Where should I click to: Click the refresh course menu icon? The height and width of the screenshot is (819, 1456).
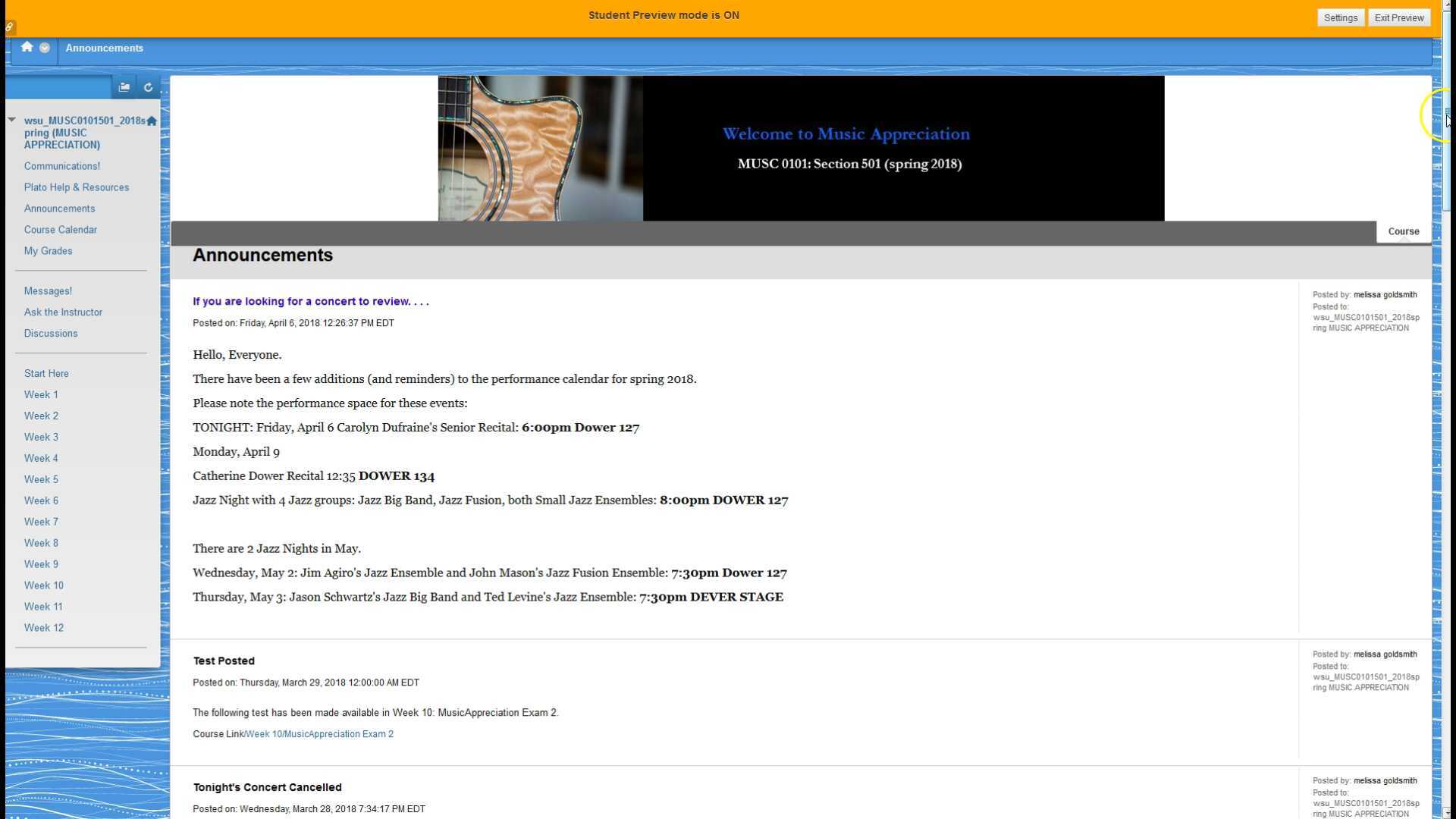tap(148, 87)
